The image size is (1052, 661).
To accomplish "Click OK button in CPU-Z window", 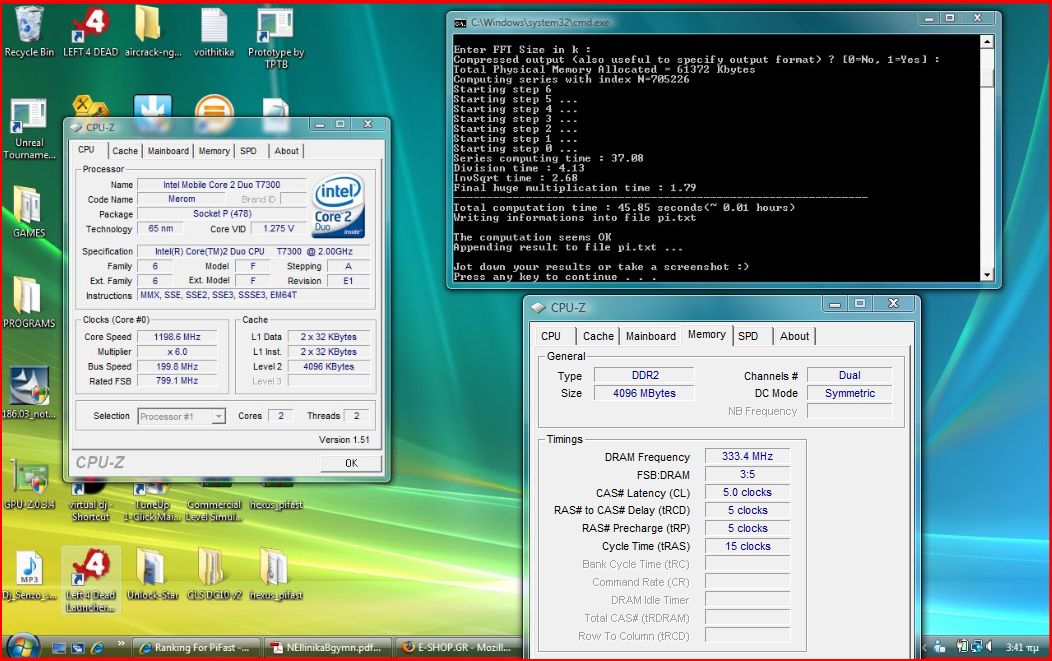I will (x=351, y=463).
